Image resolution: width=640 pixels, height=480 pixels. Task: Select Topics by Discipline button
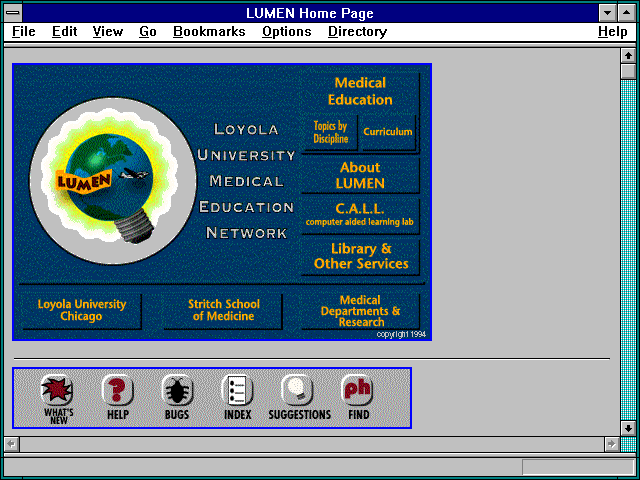point(331,132)
